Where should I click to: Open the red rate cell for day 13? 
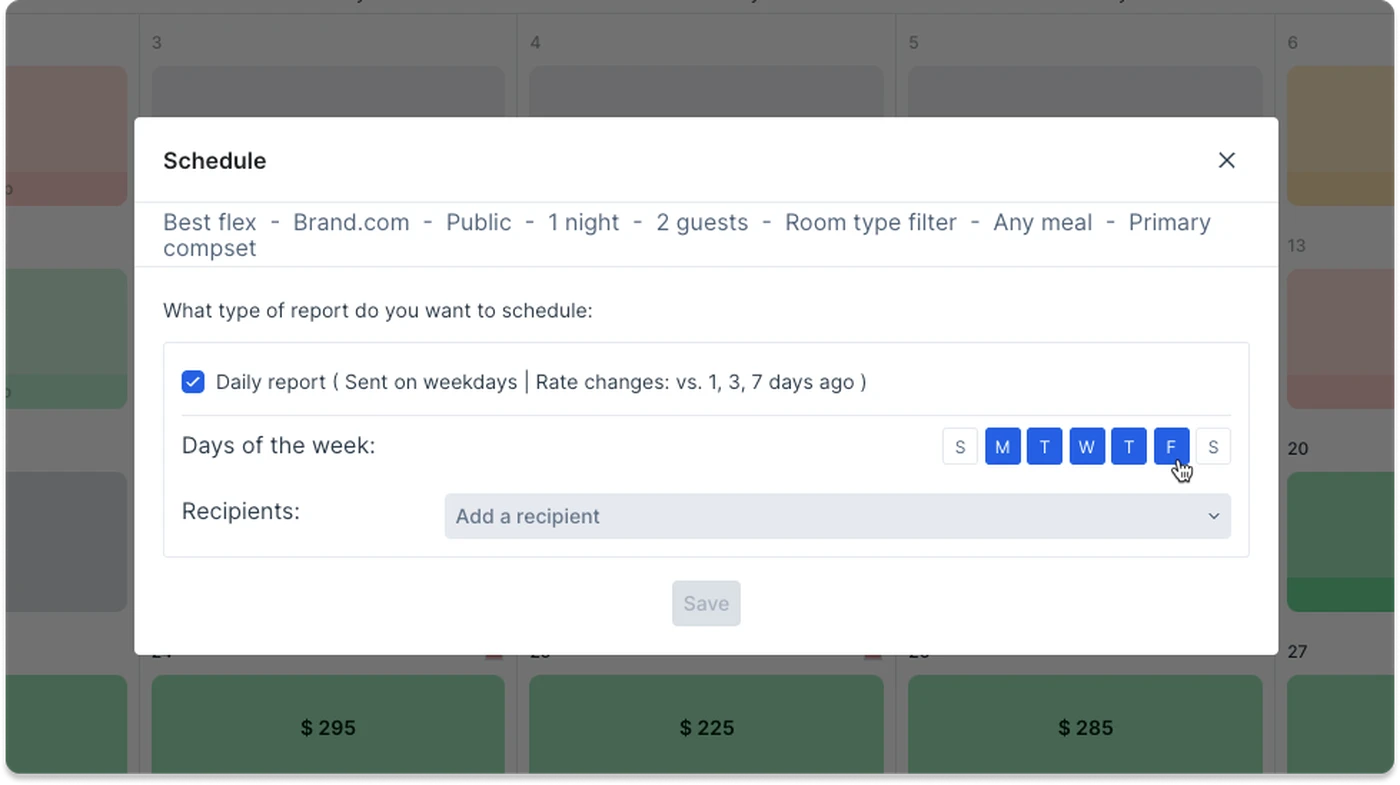(x=1340, y=338)
